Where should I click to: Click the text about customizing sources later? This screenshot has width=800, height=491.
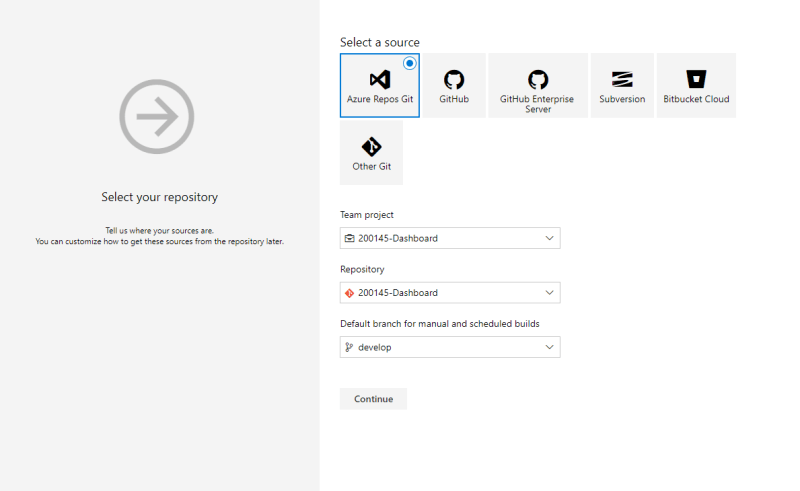click(x=160, y=241)
